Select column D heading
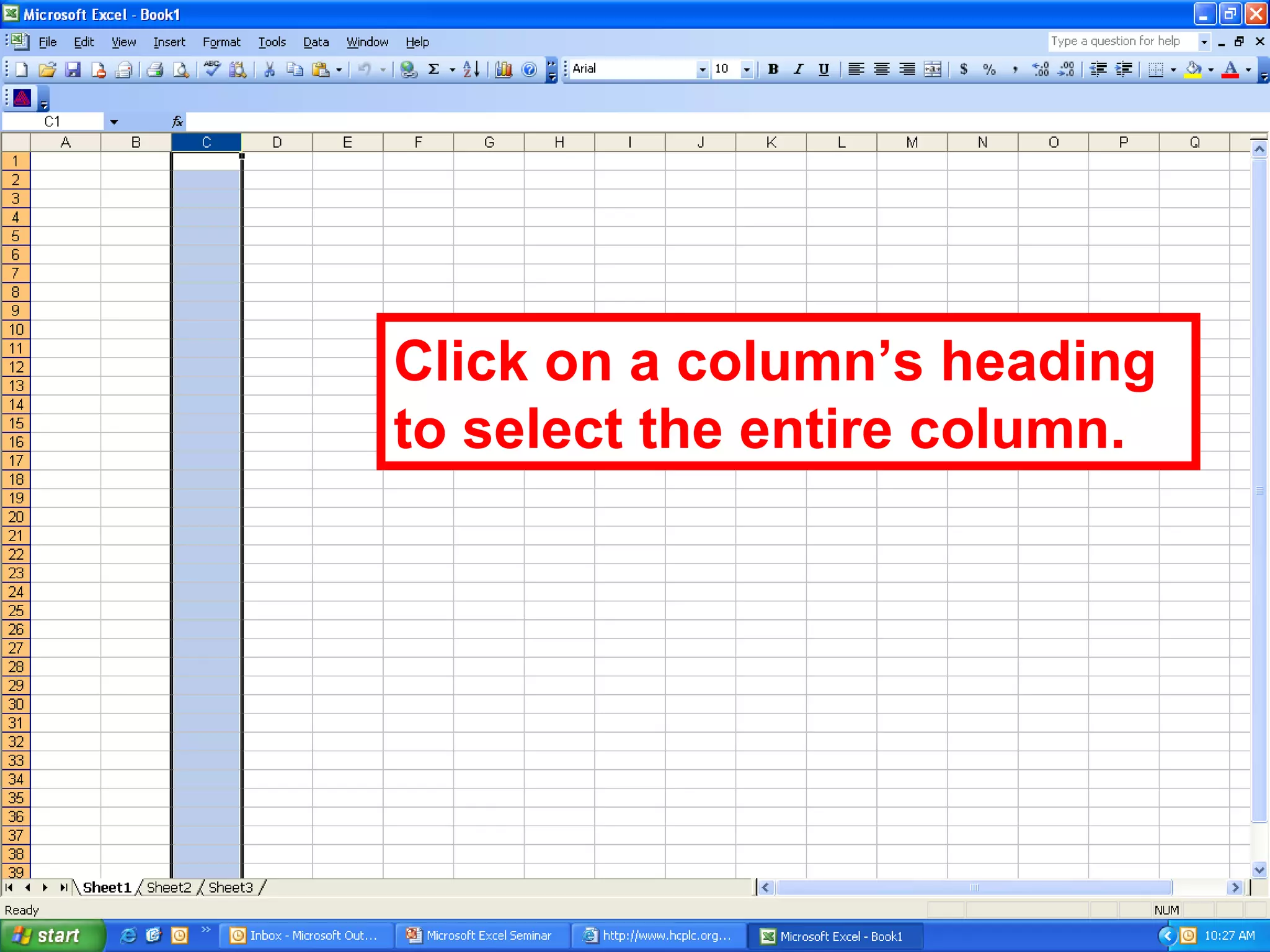The height and width of the screenshot is (952, 1270). (277, 143)
